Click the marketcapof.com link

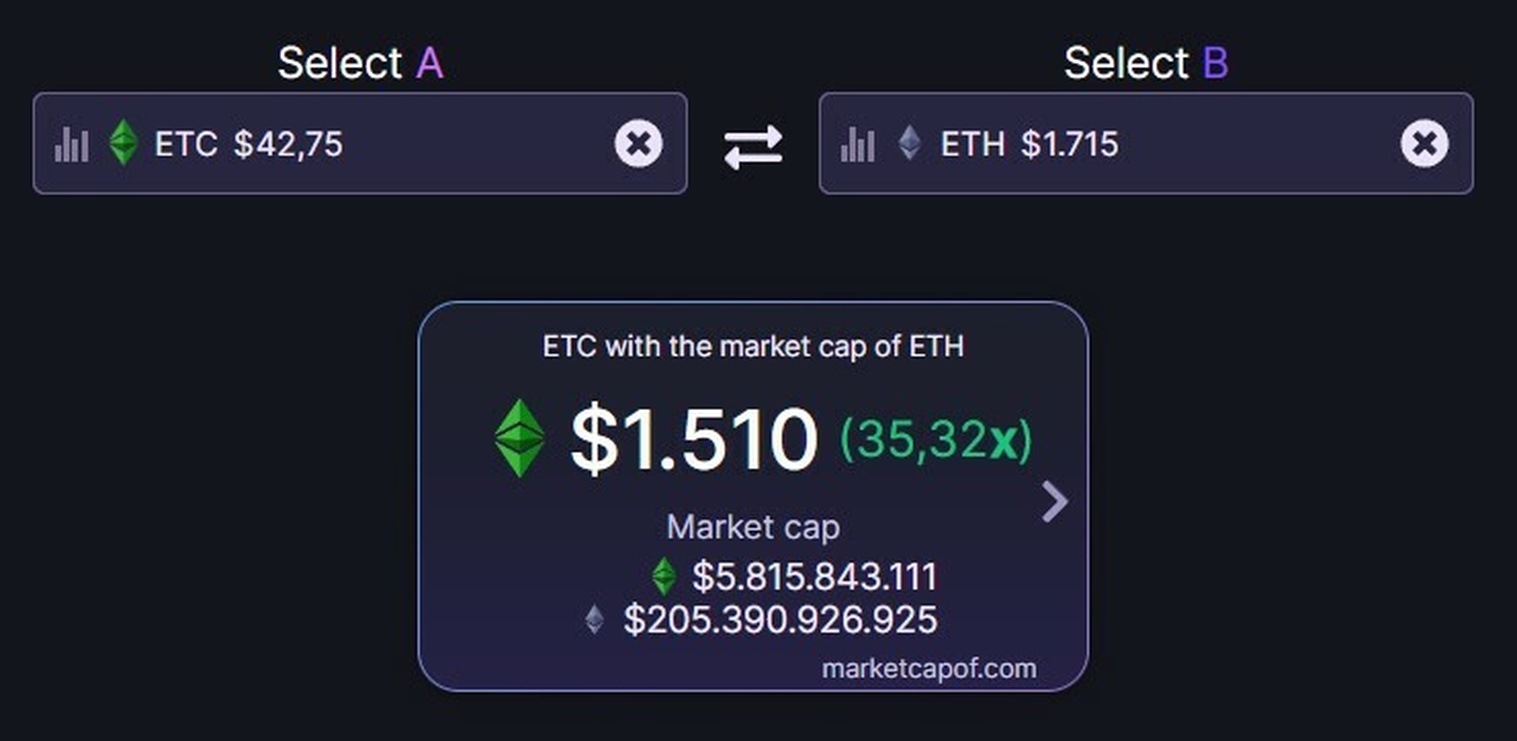[x=929, y=668]
